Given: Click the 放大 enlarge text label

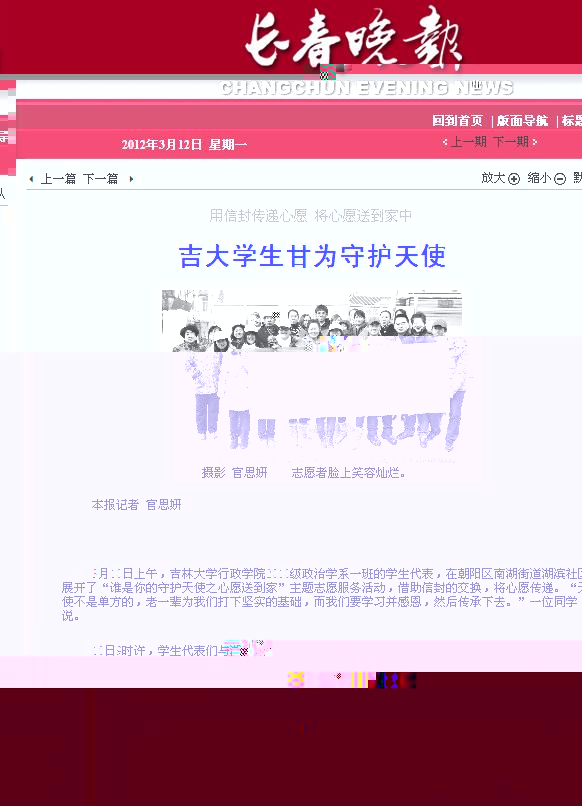Looking at the screenshot, I should 493,178.
